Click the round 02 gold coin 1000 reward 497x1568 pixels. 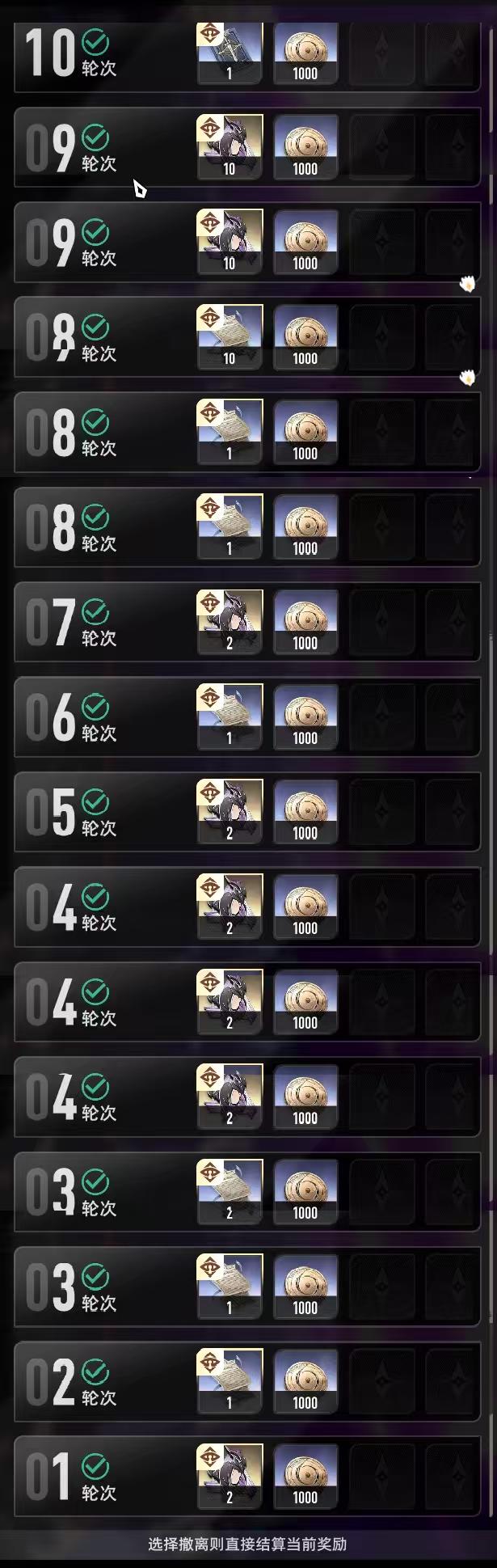tap(305, 1380)
